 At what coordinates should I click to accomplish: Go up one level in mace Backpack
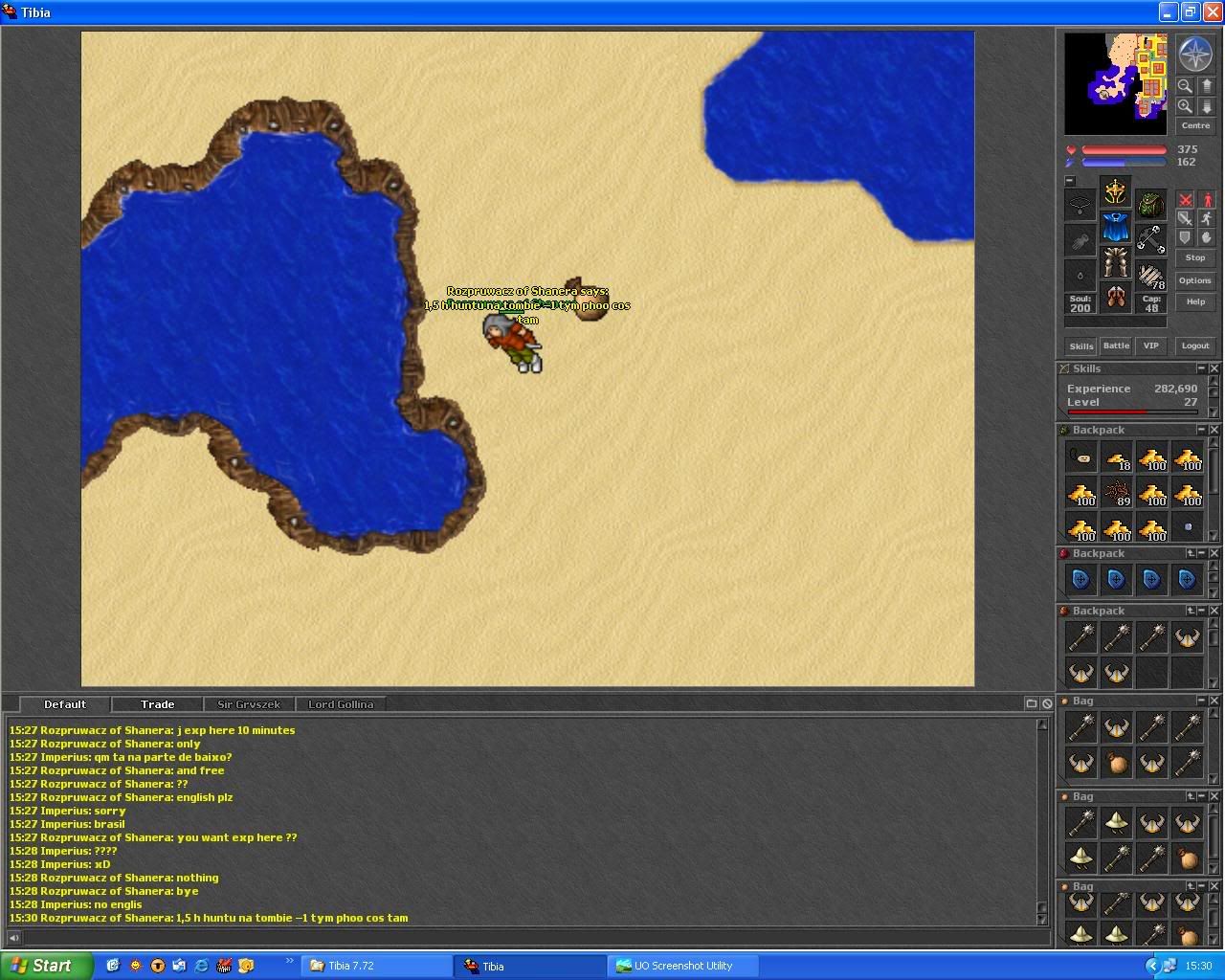1191,611
